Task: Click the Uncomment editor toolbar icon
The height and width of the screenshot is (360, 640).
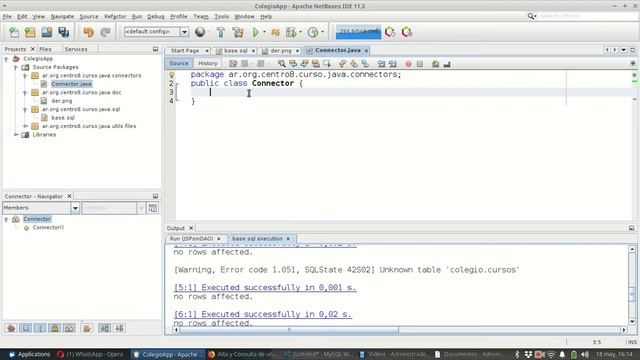Action: 447,64
